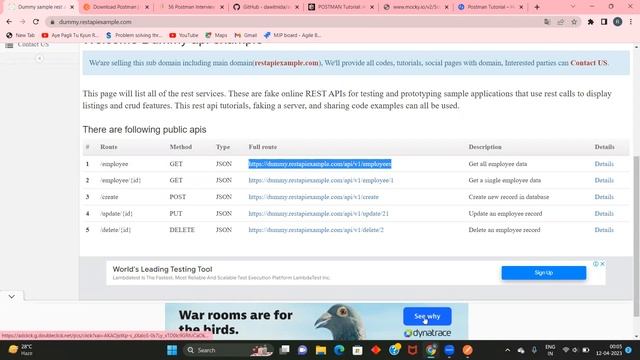Click the page vertical scrollbar
This screenshot has width=640, height=360.
click(636, 236)
